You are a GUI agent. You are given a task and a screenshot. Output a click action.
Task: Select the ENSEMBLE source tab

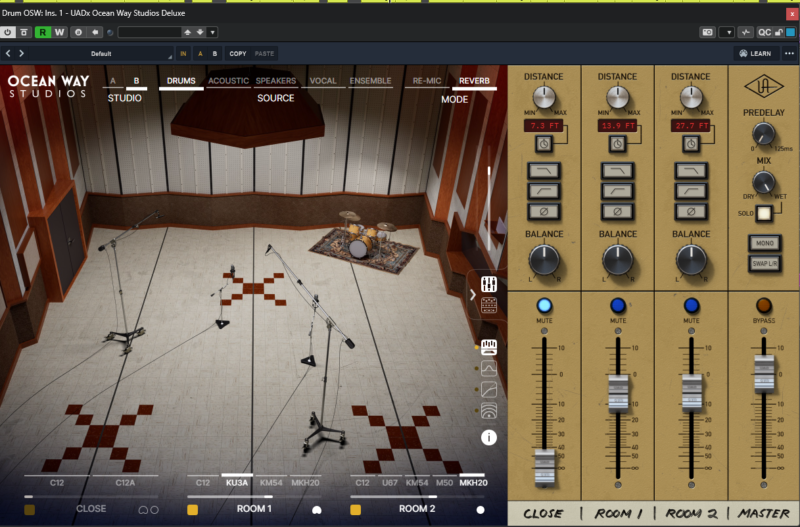pos(370,81)
